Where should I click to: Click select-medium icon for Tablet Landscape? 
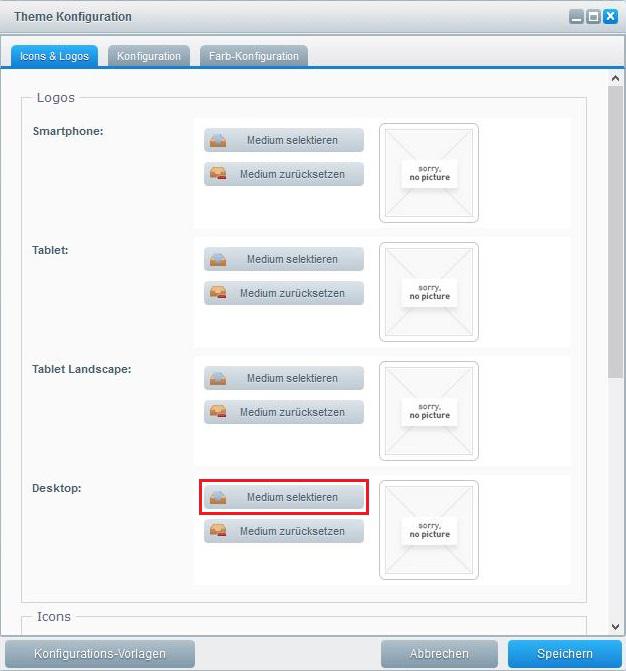pyautogui.click(x=218, y=378)
